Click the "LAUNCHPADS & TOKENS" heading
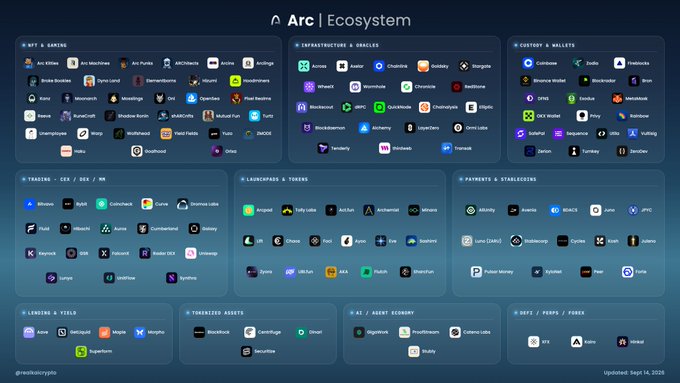680x383 pixels. 277,179
